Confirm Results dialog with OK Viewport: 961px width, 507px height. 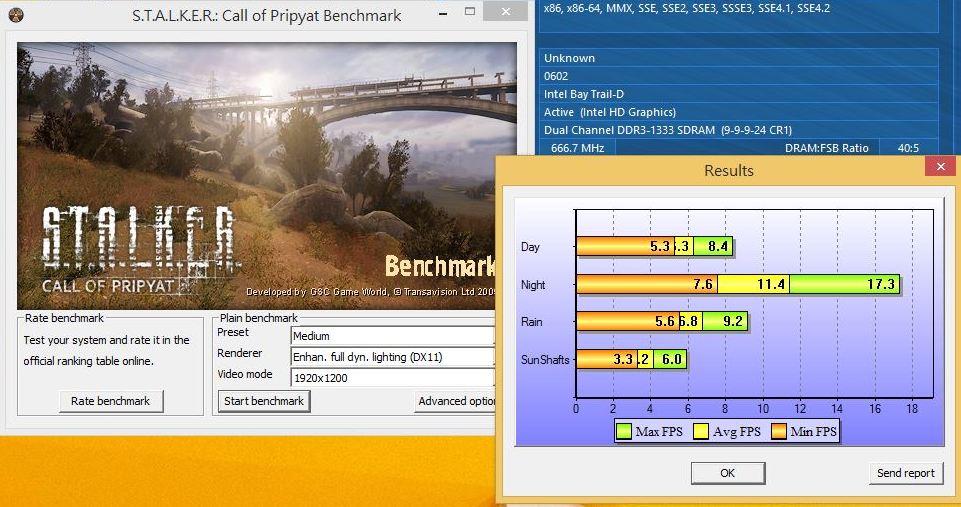pyautogui.click(x=727, y=473)
